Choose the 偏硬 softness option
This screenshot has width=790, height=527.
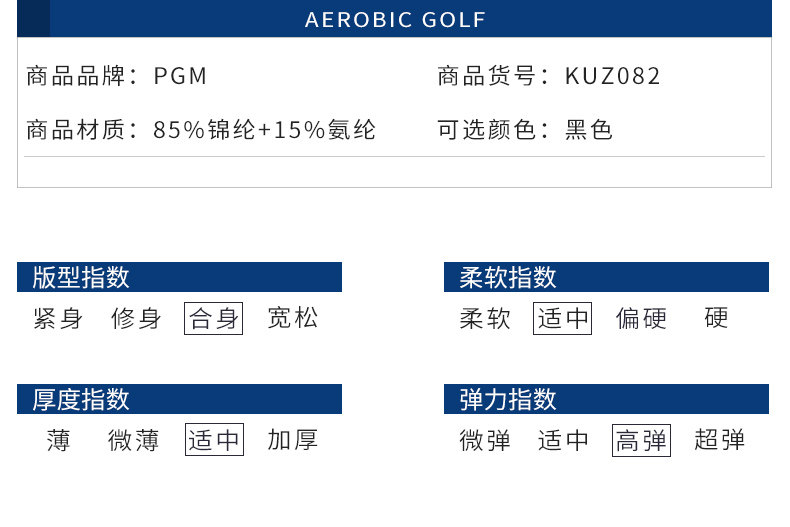point(641,319)
